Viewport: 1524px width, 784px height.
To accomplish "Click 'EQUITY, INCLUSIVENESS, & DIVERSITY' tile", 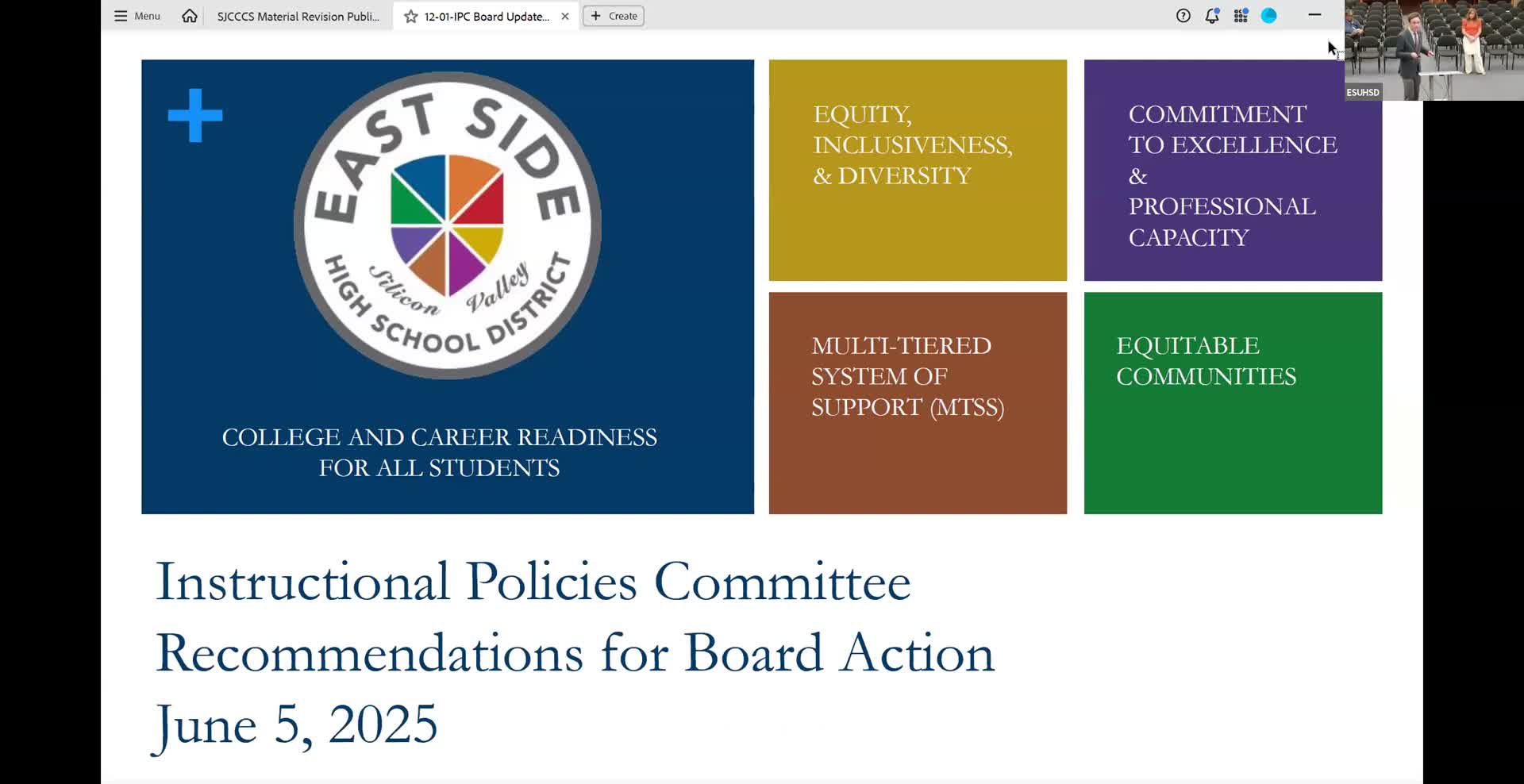I will tap(918, 170).
